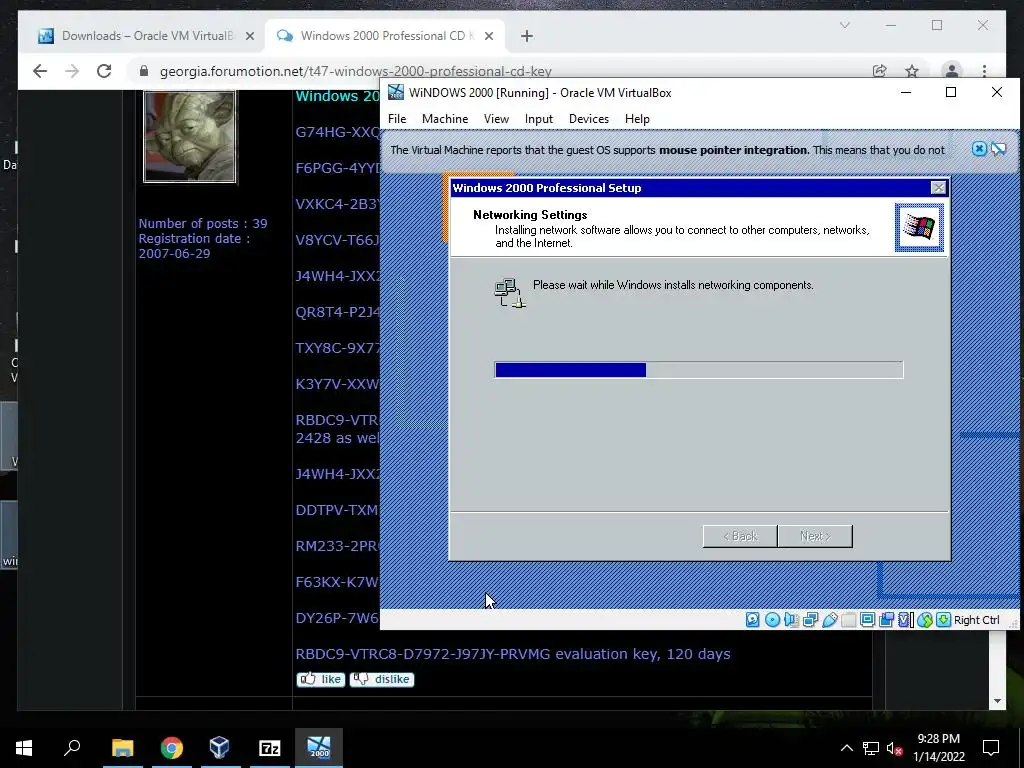The height and width of the screenshot is (768, 1024).
Task: Bookmark this page with the star icon
Action: pyautogui.click(x=912, y=71)
